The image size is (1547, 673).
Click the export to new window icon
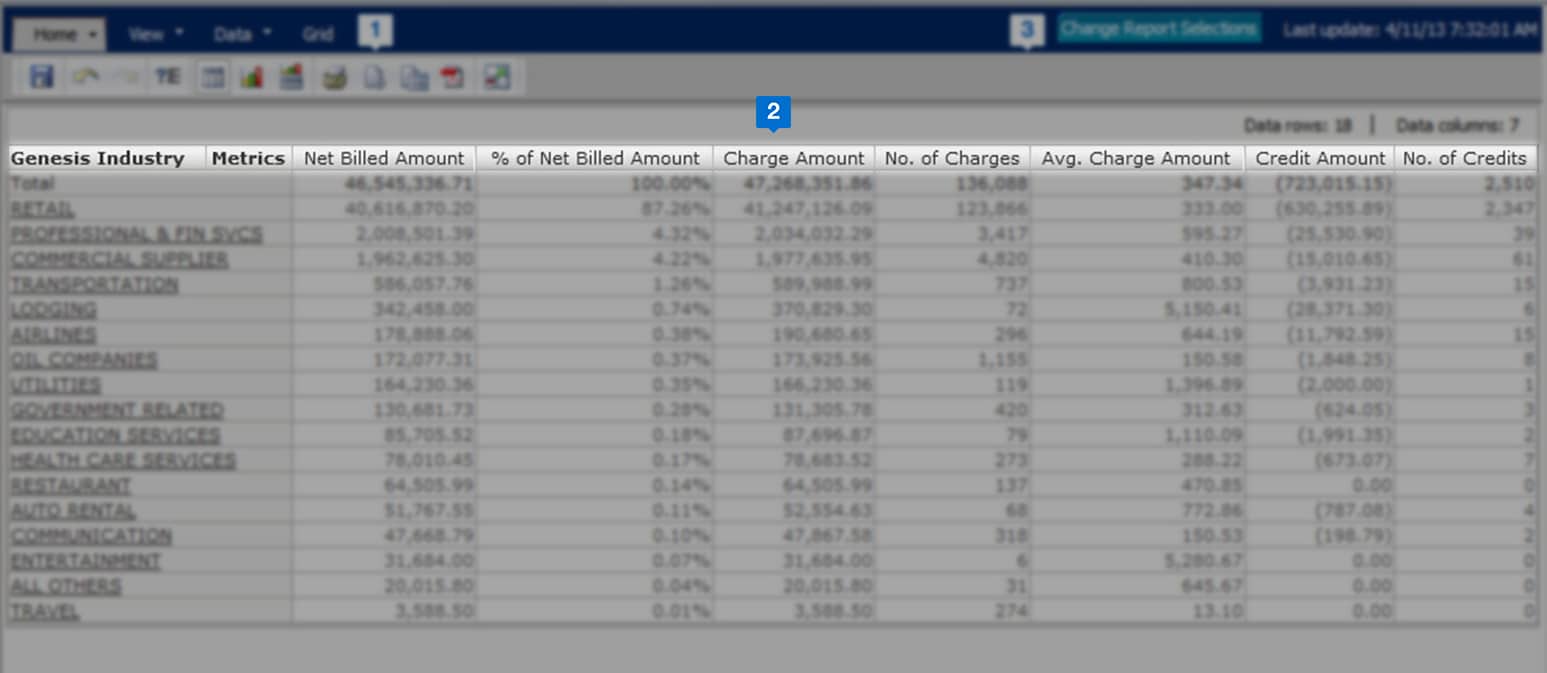(497, 76)
